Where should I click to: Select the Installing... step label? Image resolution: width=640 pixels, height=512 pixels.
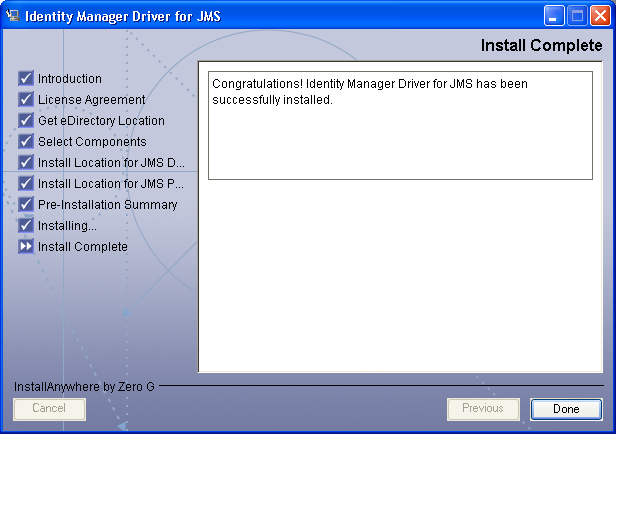(x=67, y=226)
